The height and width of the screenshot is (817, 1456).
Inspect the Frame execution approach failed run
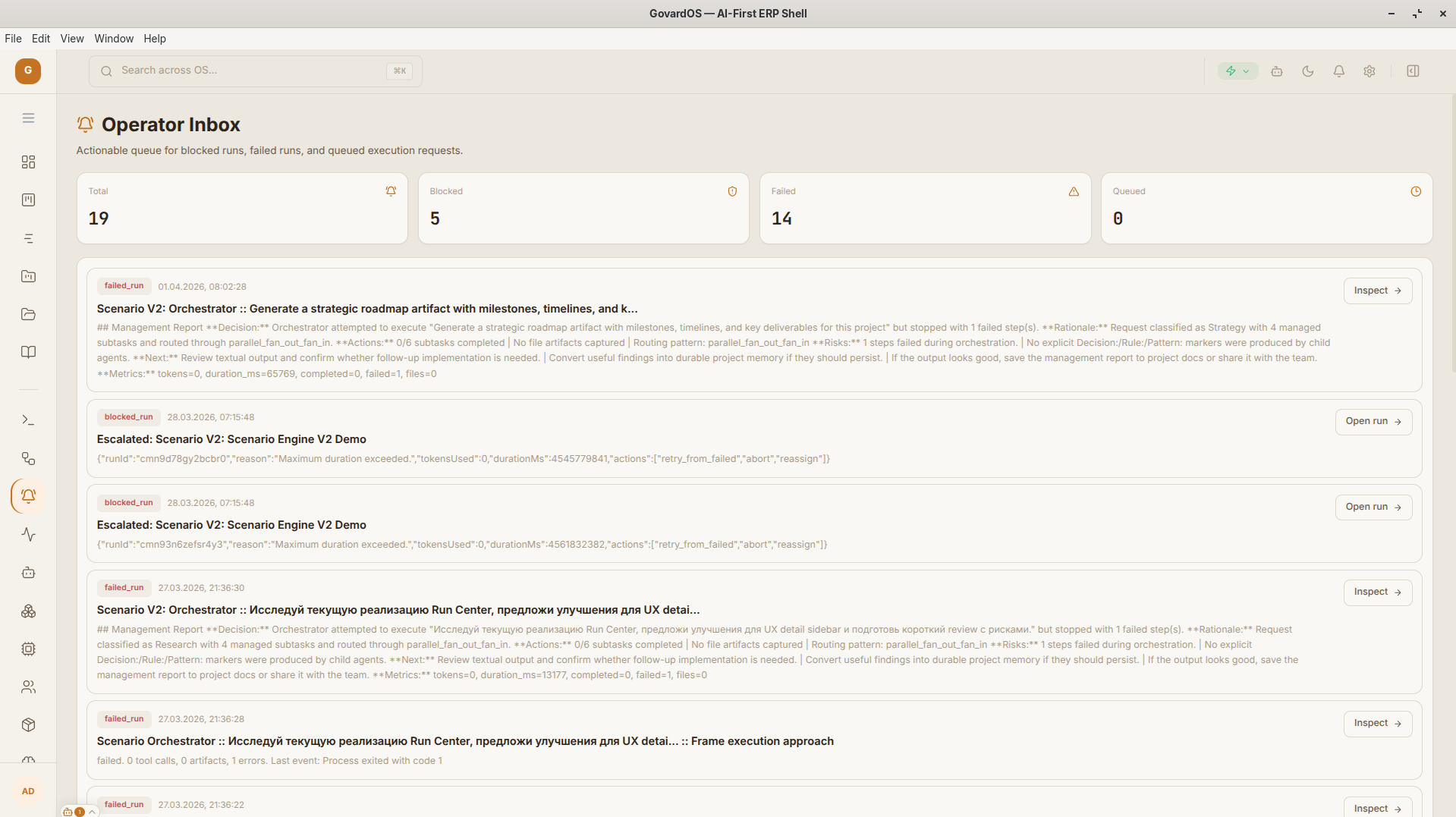(x=1378, y=724)
